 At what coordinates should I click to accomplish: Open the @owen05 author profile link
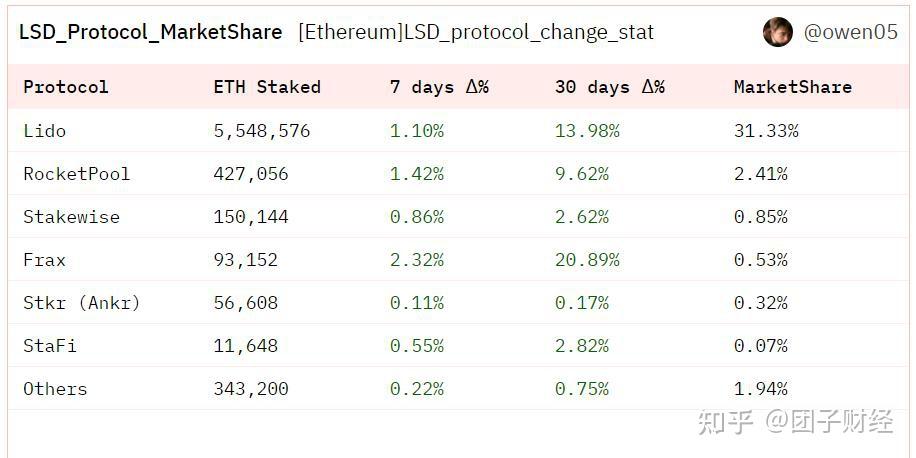coord(850,32)
